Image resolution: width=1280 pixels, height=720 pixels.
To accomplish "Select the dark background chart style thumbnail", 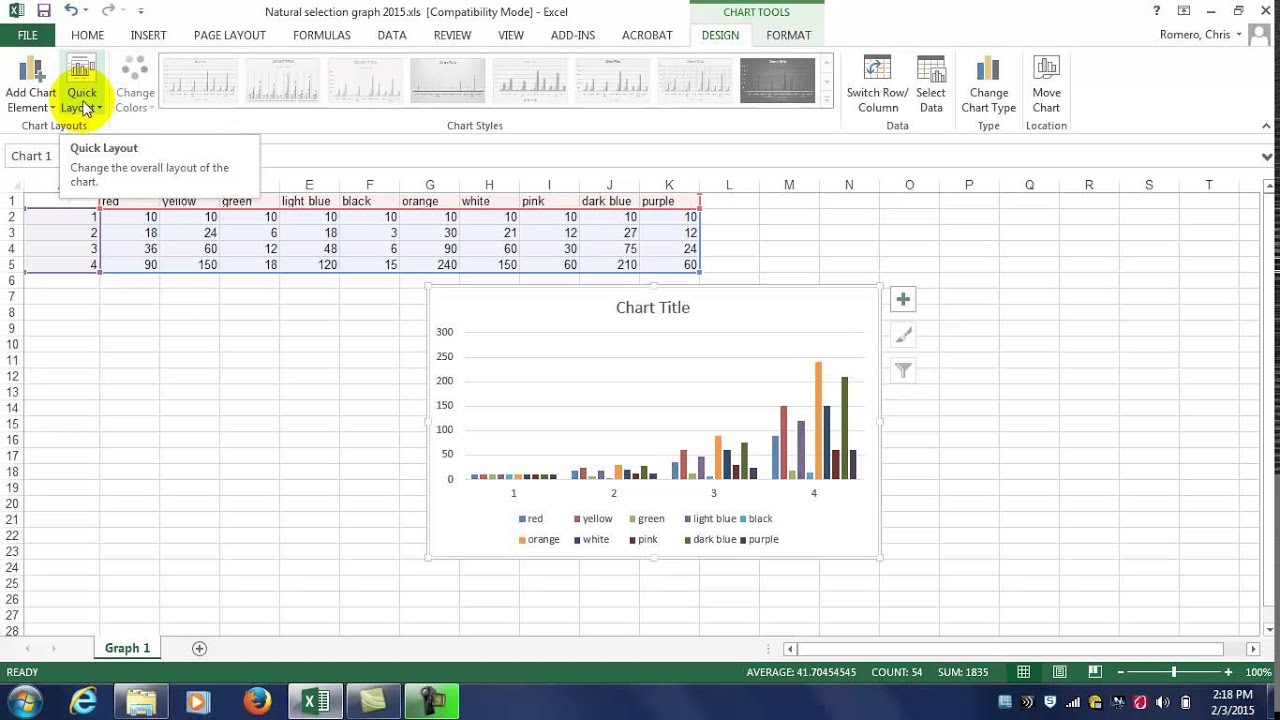I will (777, 80).
